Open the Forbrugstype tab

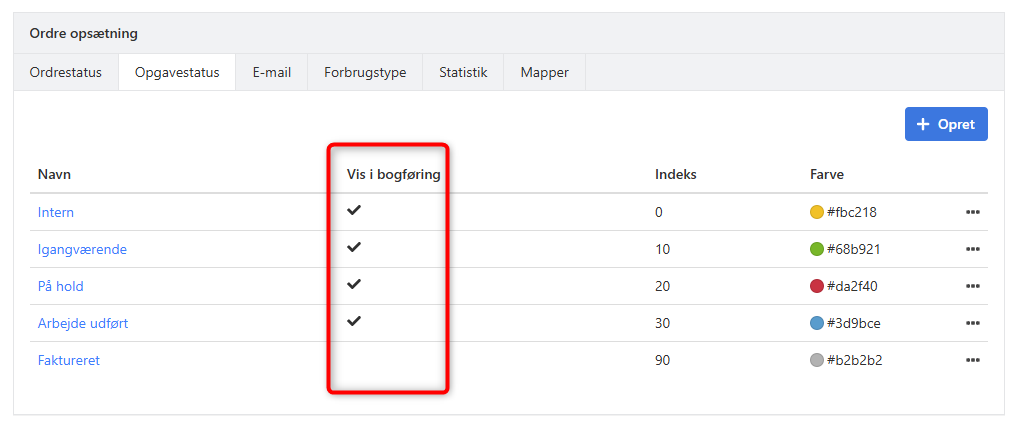(x=365, y=72)
